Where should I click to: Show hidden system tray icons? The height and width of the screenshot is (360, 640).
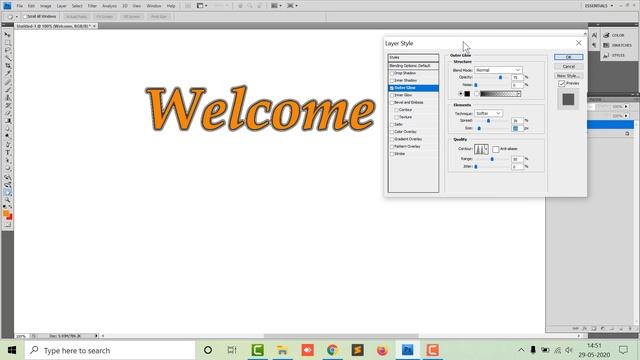[521, 350]
